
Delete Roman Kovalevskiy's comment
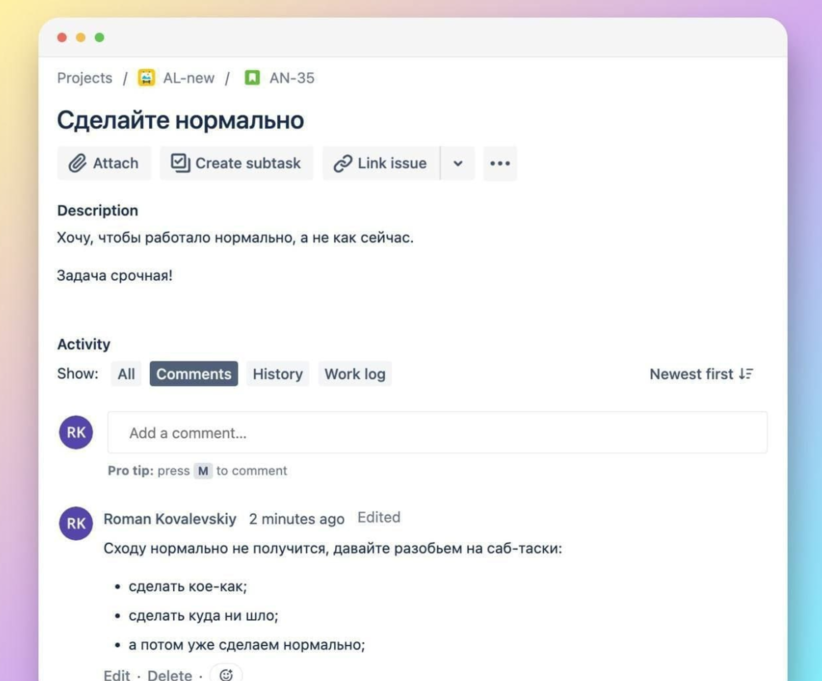point(170,674)
